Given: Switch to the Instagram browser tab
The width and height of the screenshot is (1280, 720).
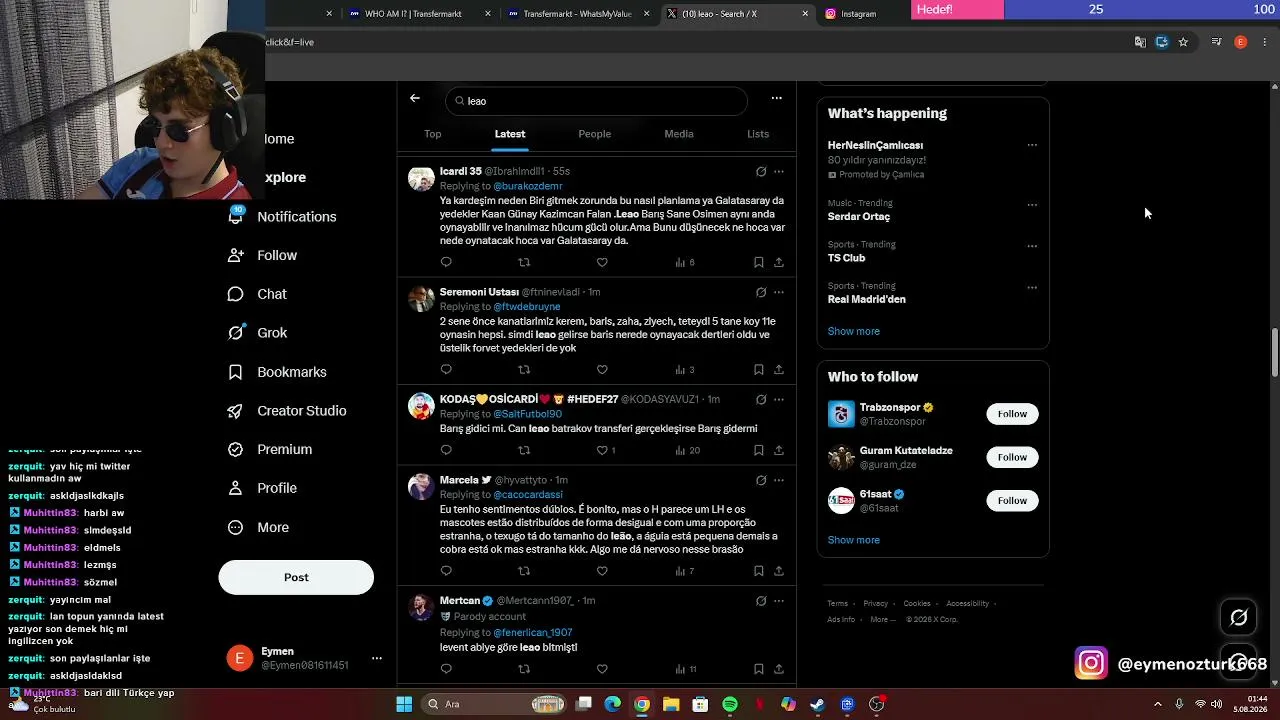Looking at the screenshot, I should (x=859, y=14).
